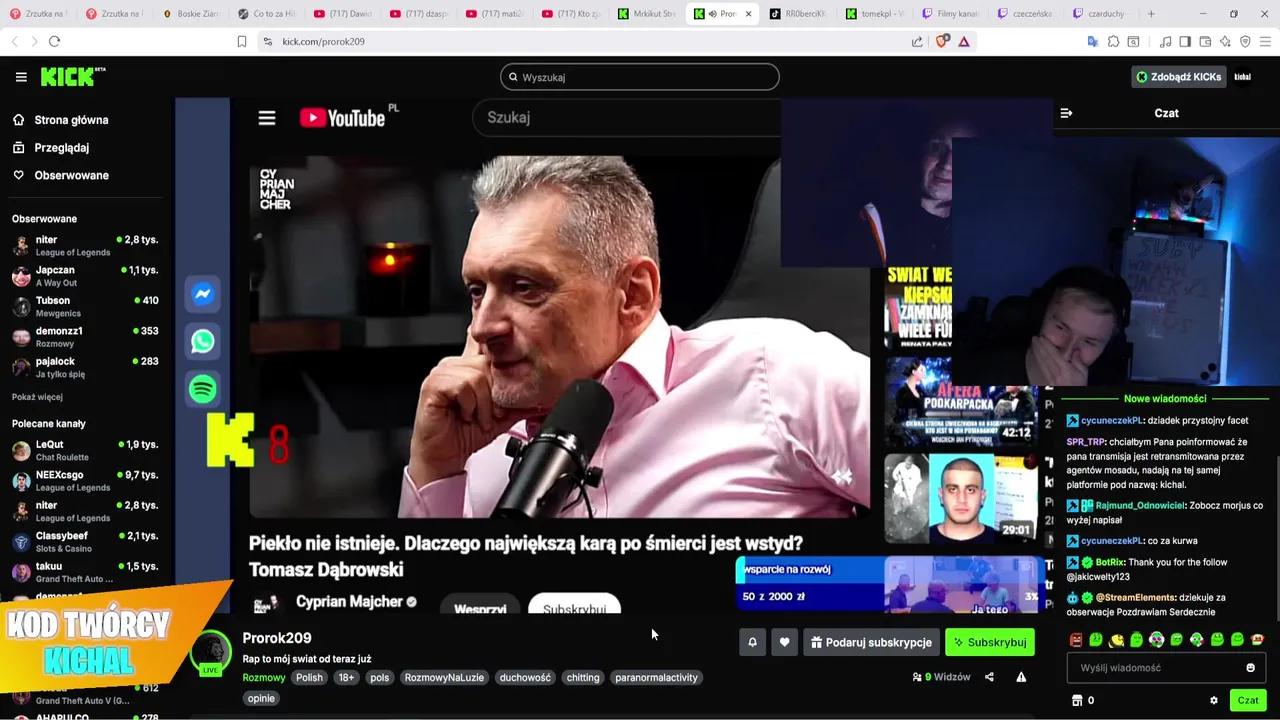Click the Spotify icon in the streamed sidebar
1280x720 pixels.
coord(202,388)
